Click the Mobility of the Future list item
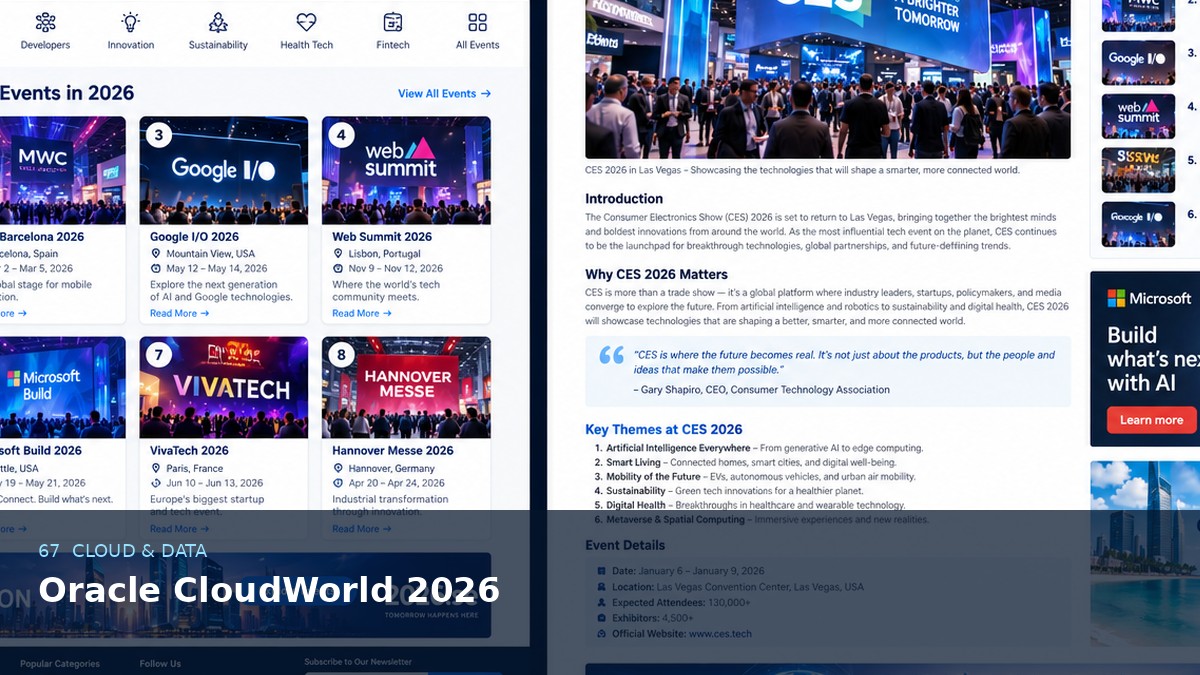 click(754, 477)
